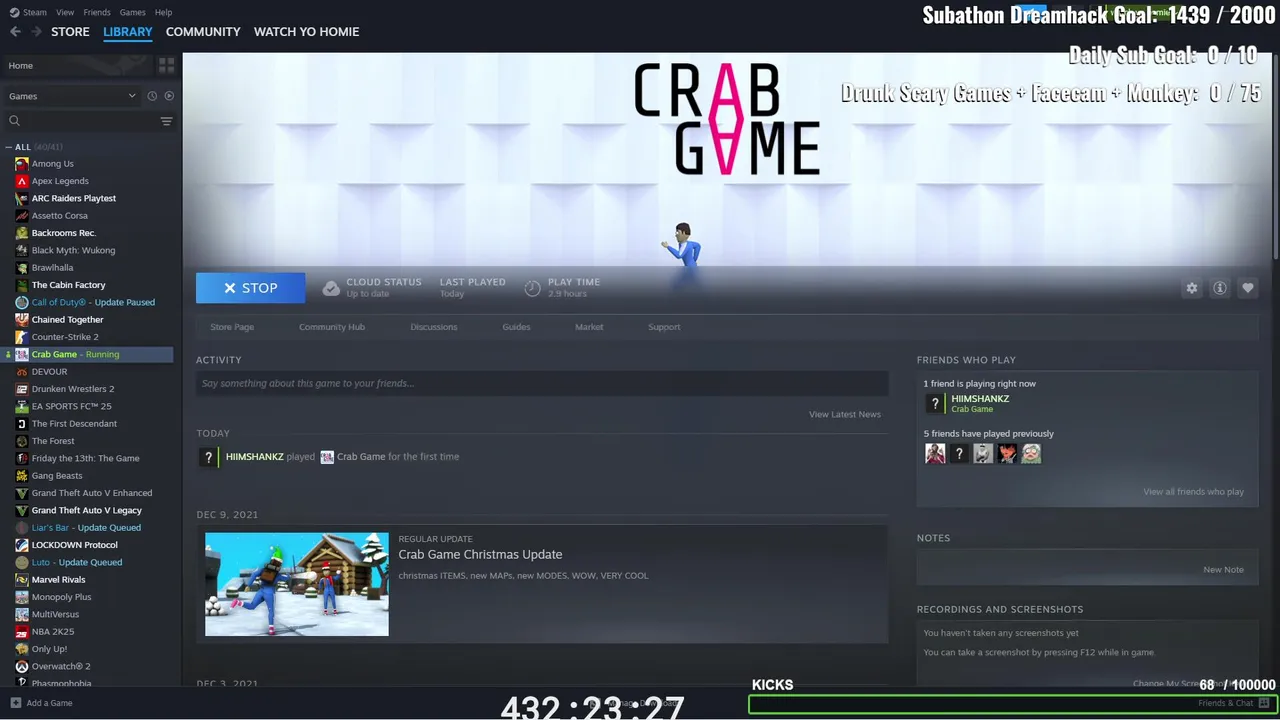This screenshot has width=1280, height=720.
Task: Click the last previously-played friend avatar
Action: pos(1031,454)
